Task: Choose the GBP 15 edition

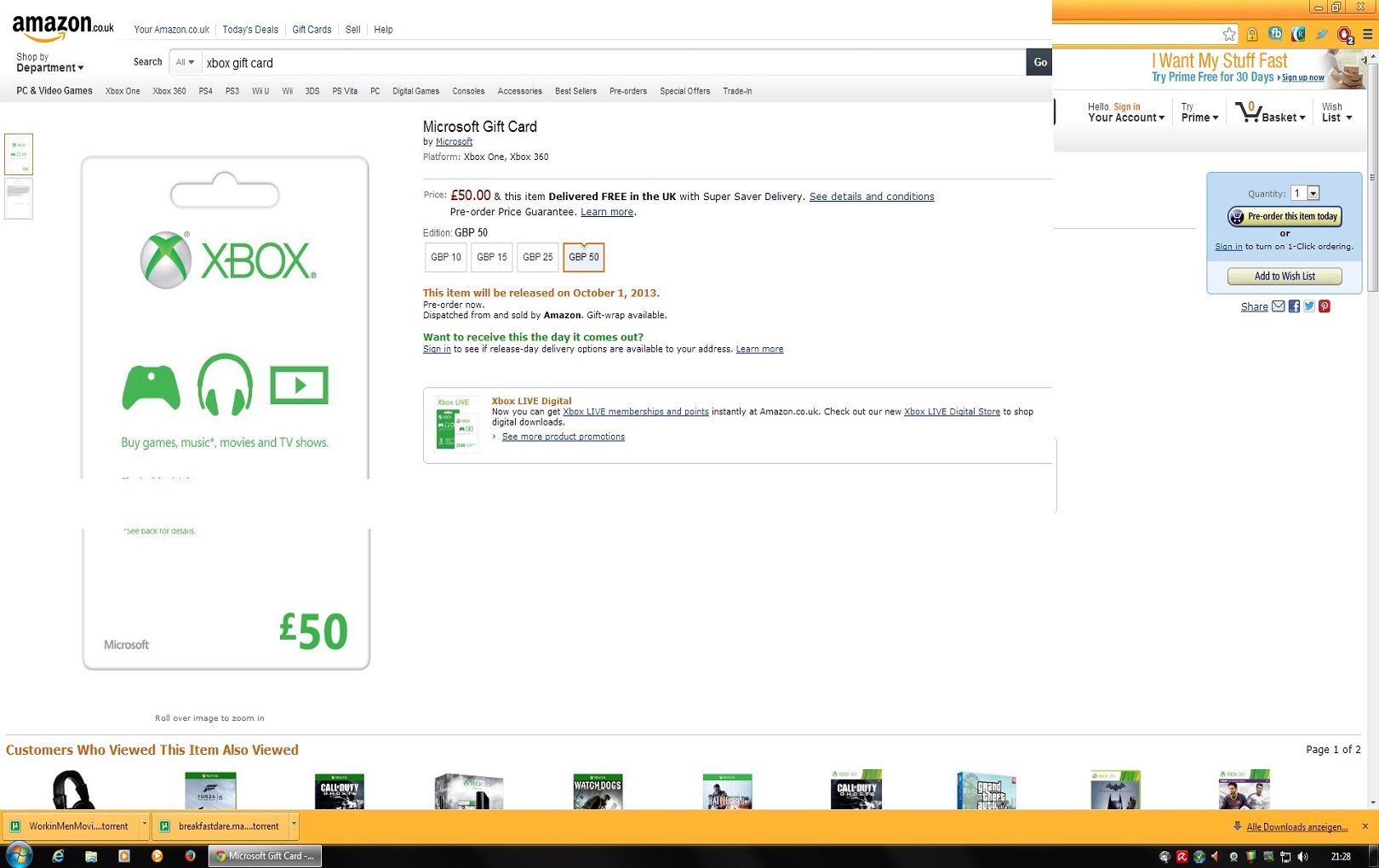Action: [x=491, y=257]
